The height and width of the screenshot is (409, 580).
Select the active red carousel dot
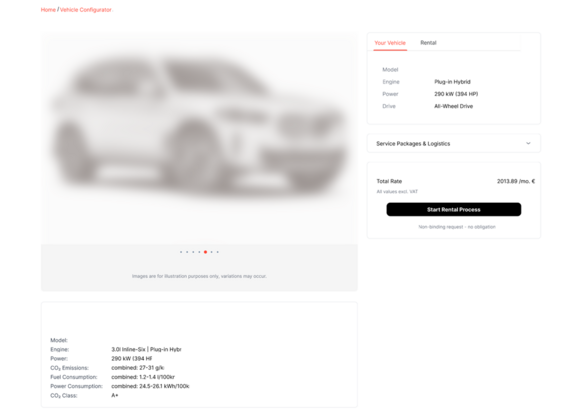[x=205, y=252]
